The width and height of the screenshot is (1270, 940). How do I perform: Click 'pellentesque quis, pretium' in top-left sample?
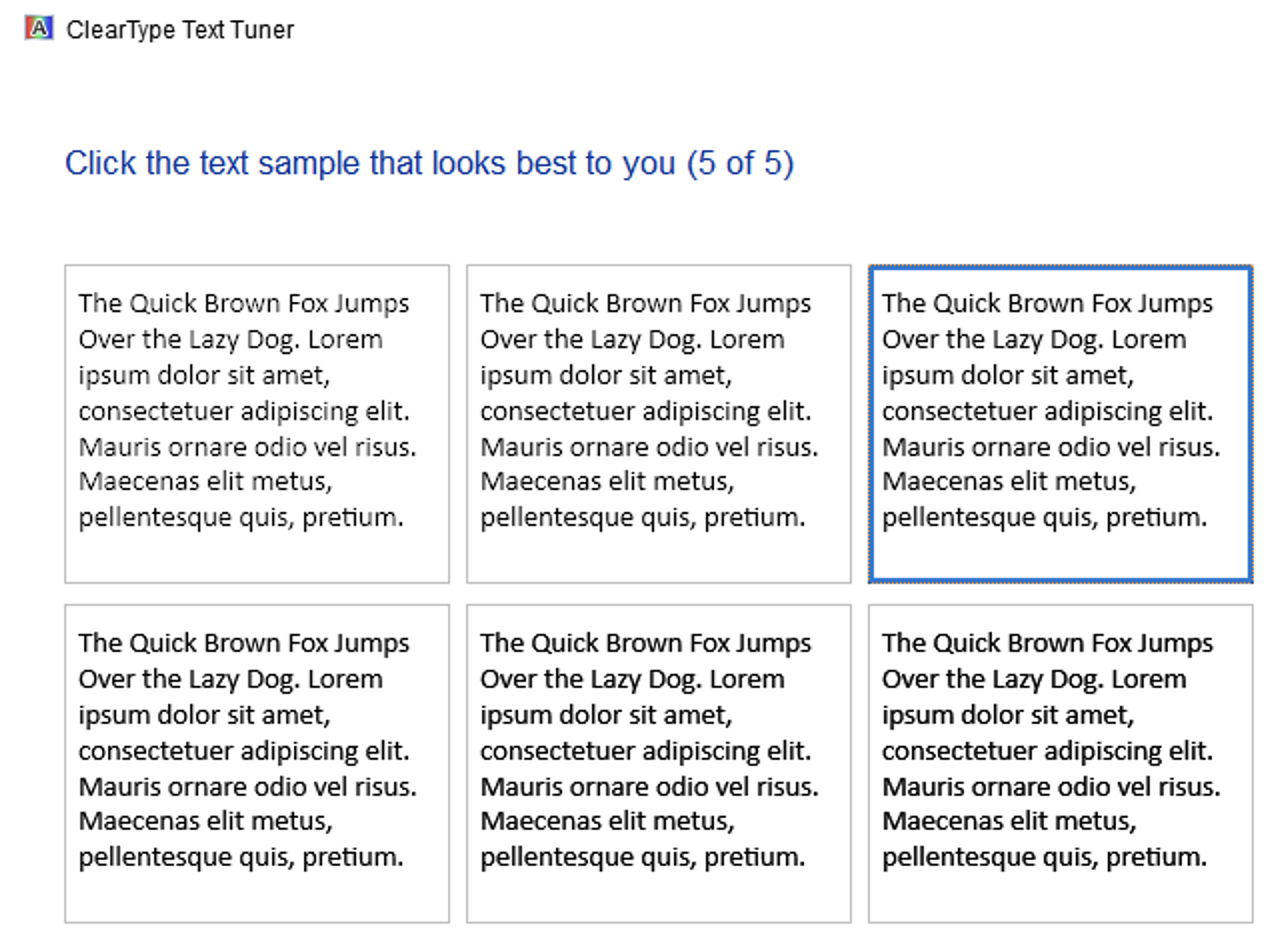coord(241,518)
